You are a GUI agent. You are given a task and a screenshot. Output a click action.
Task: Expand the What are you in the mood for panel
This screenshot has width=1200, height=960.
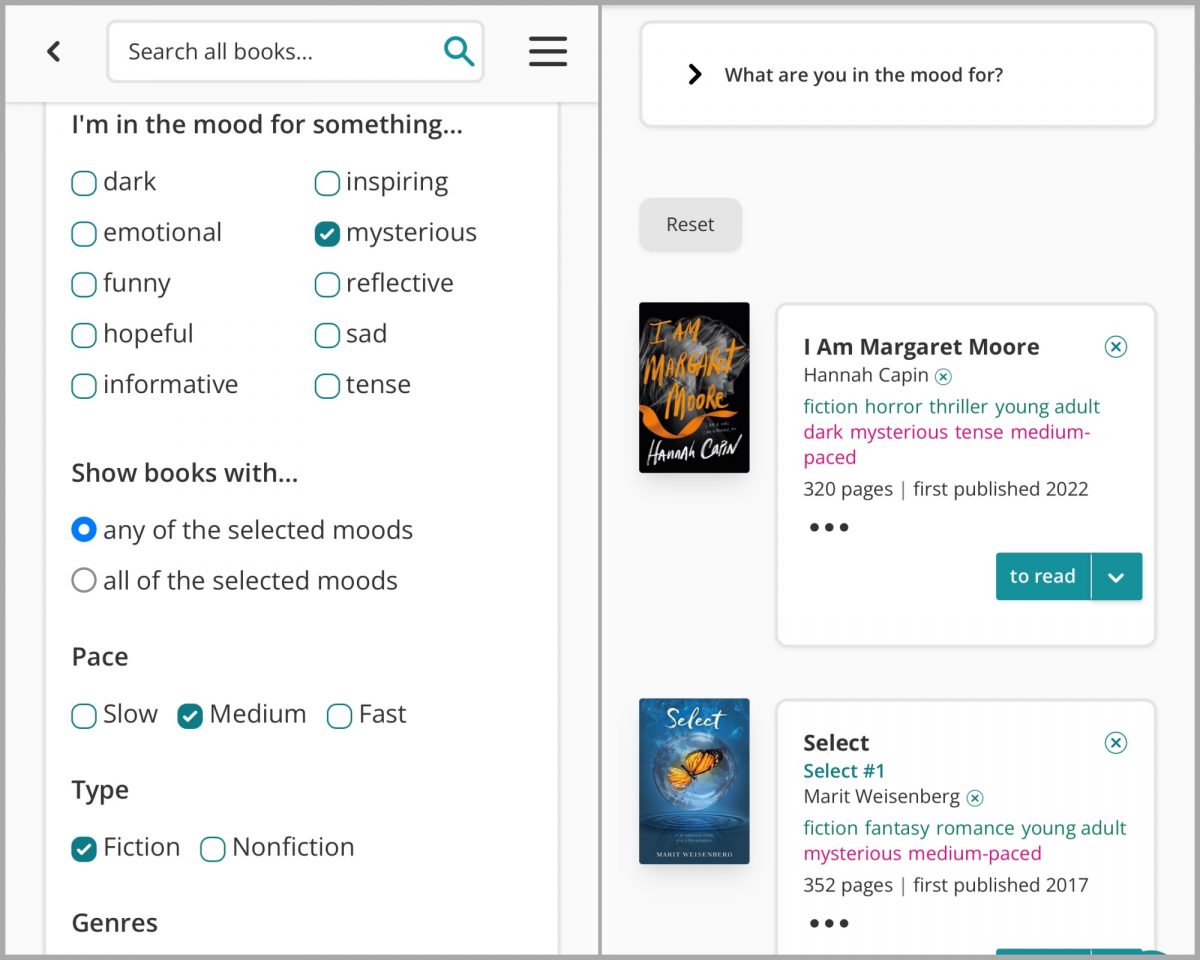(695, 75)
